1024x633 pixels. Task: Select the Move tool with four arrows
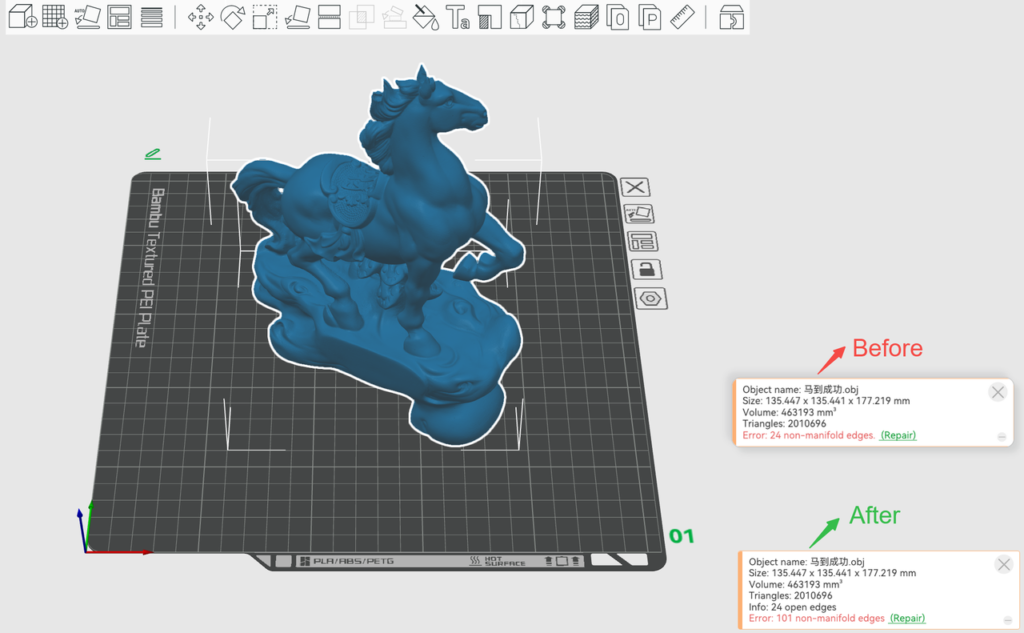pyautogui.click(x=200, y=17)
